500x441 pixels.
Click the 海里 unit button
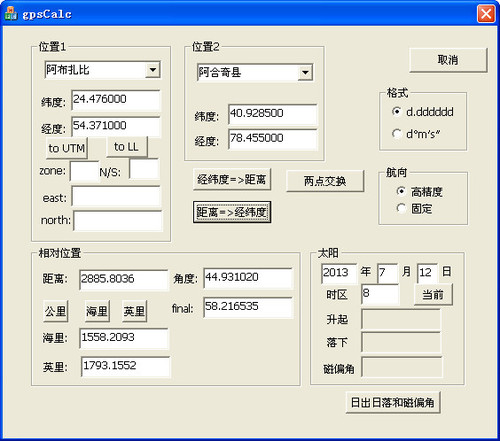pos(97,311)
